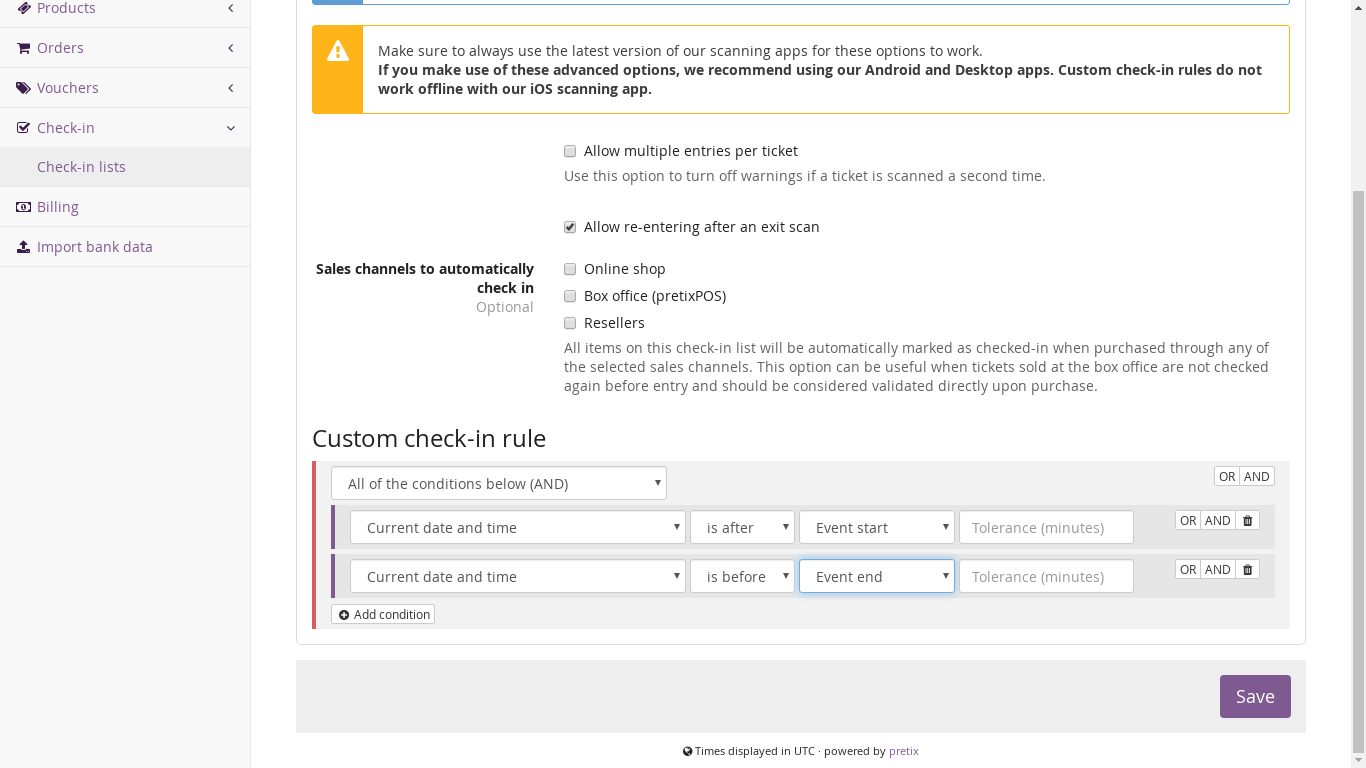Viewport: 1366px width, 768px height.
Task: Click the Orders shopping cart icon
Action: [24, 48]
